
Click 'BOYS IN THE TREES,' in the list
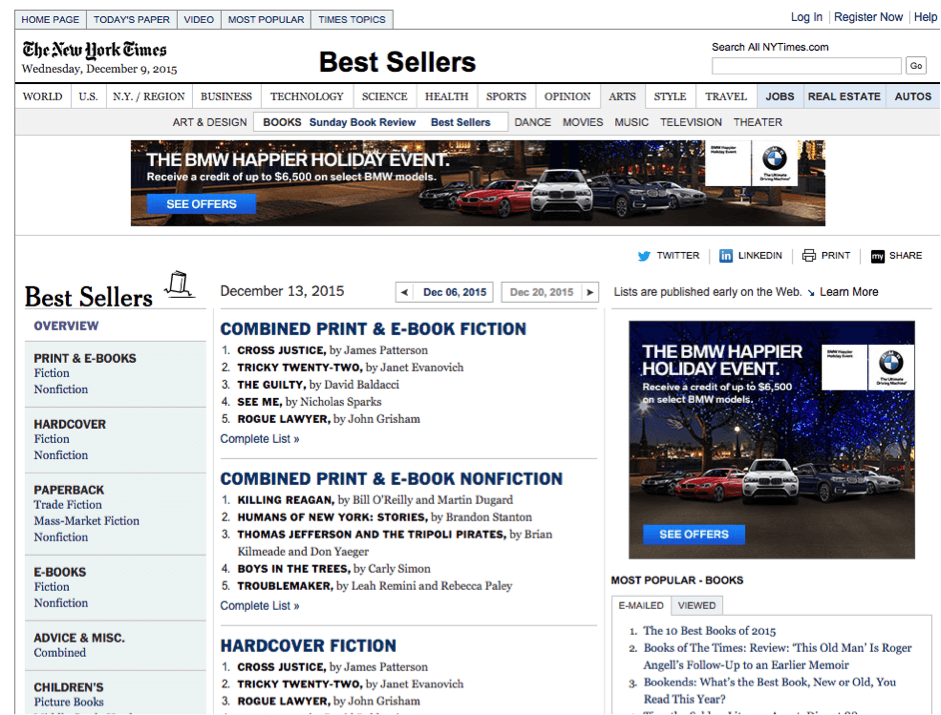coord(294,569)
